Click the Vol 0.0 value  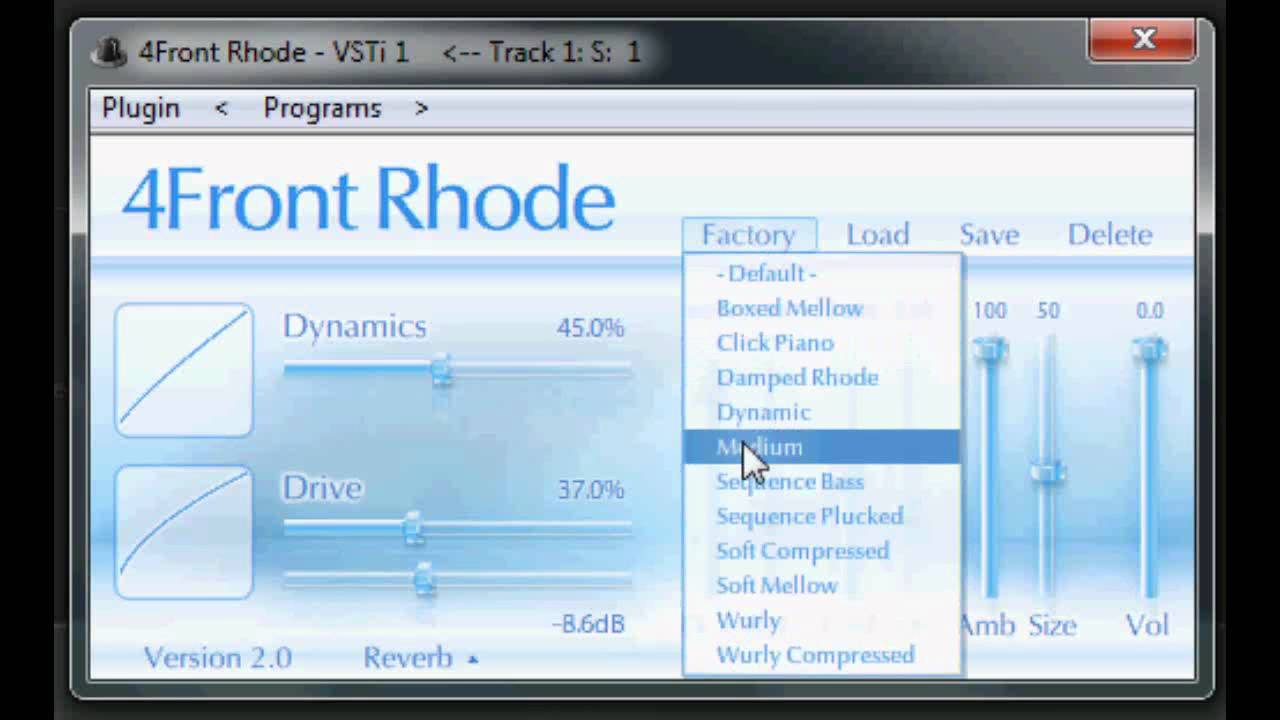(1149, 311)
